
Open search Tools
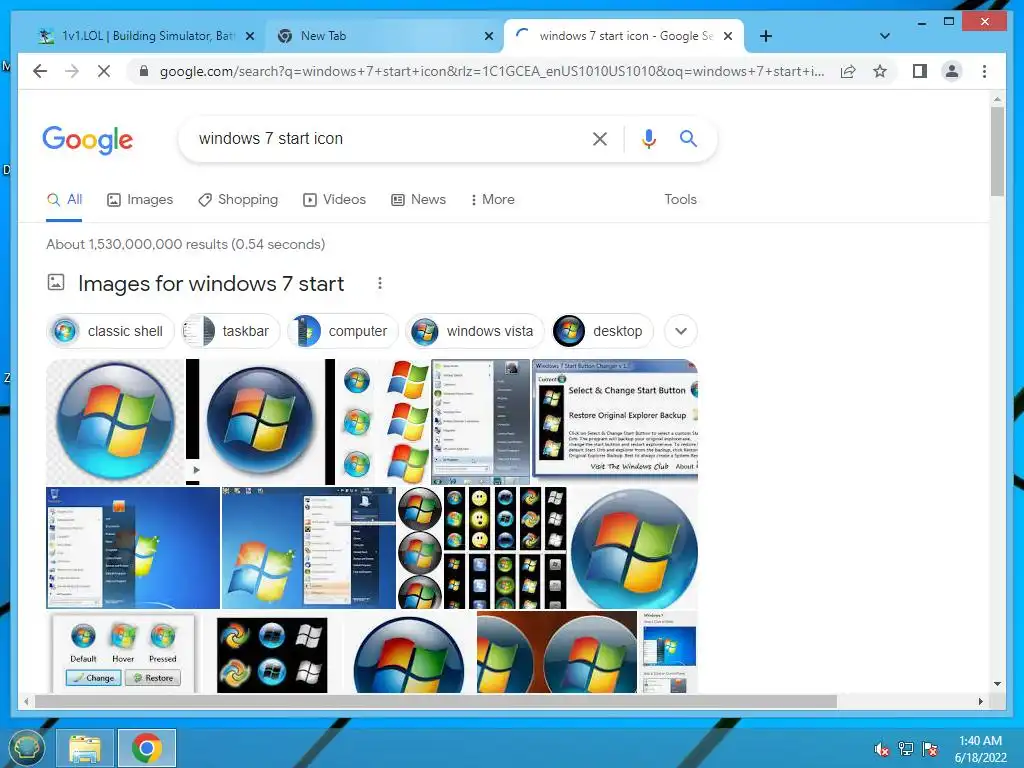point(680,200)
